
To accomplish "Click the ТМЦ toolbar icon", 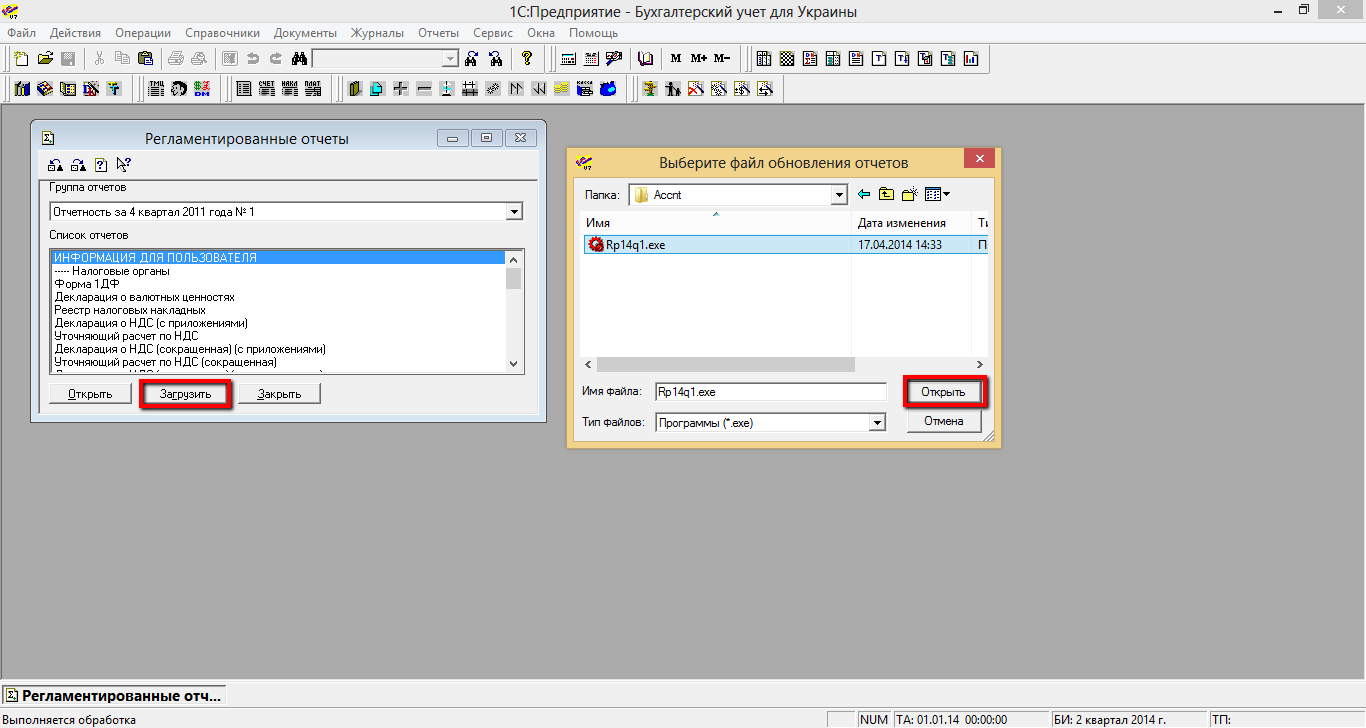I will 155,89.
